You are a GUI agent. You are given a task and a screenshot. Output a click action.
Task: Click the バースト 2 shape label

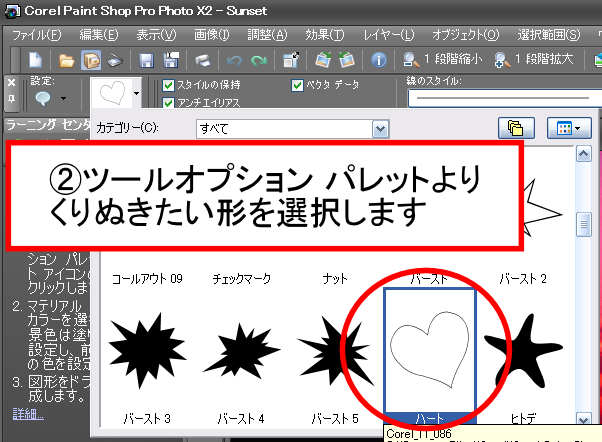(523, 279)
